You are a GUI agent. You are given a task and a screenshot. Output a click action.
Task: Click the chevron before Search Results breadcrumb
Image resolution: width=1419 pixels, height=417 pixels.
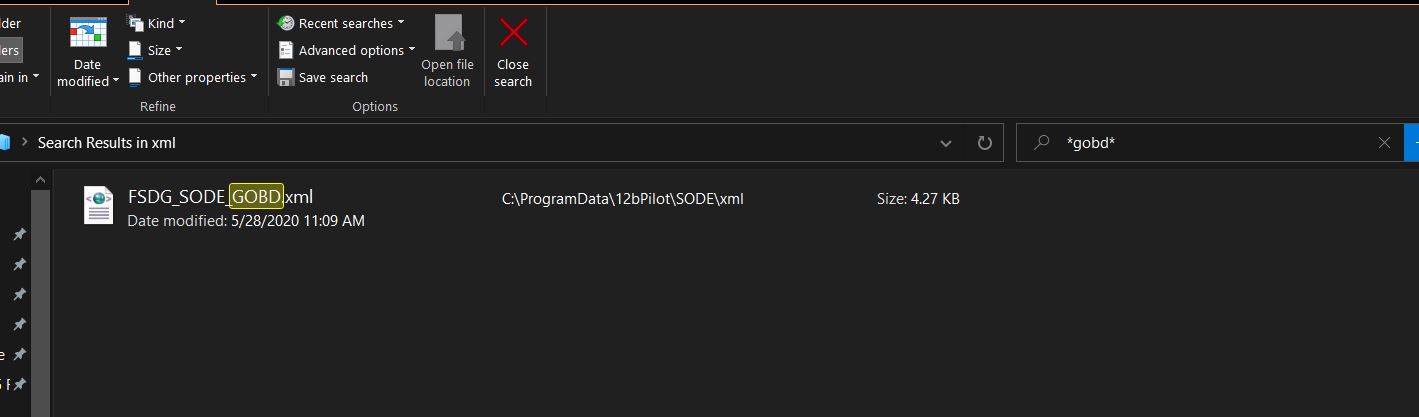tap(23, 143)
